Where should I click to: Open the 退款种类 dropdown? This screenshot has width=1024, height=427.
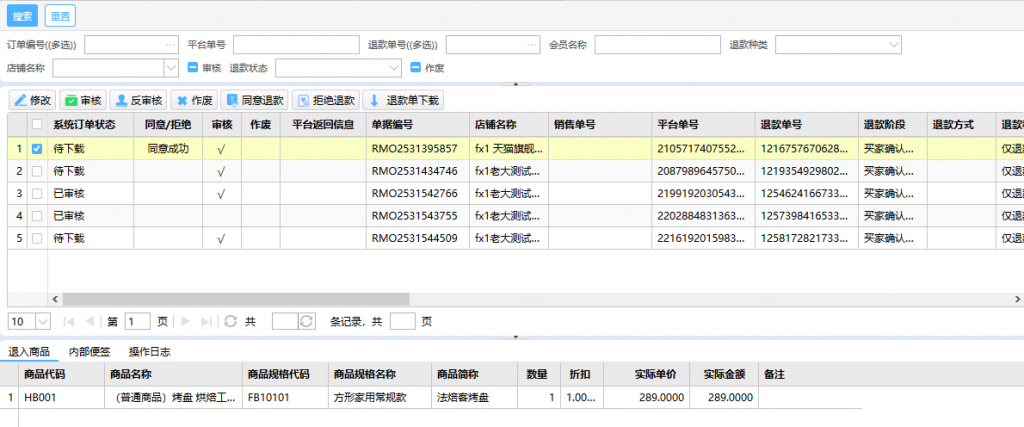(x=893, y=44)
